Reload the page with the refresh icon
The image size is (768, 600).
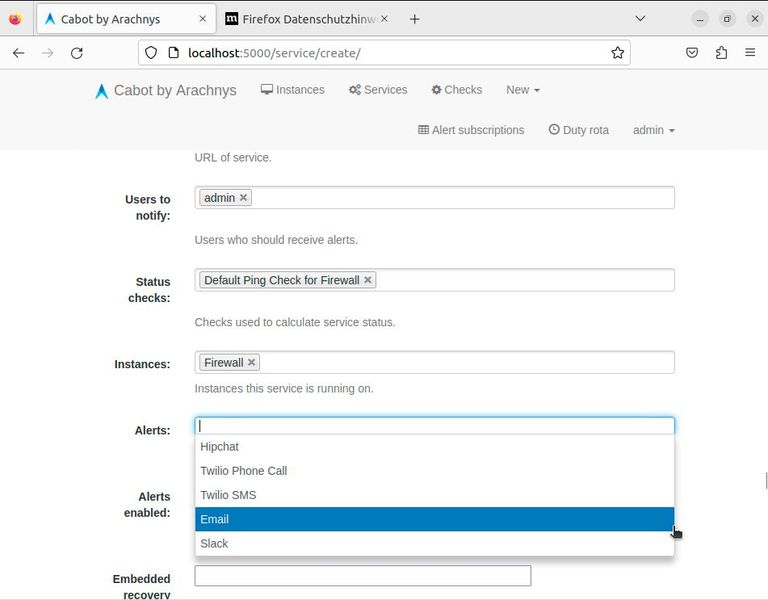[x=76, y=53]
